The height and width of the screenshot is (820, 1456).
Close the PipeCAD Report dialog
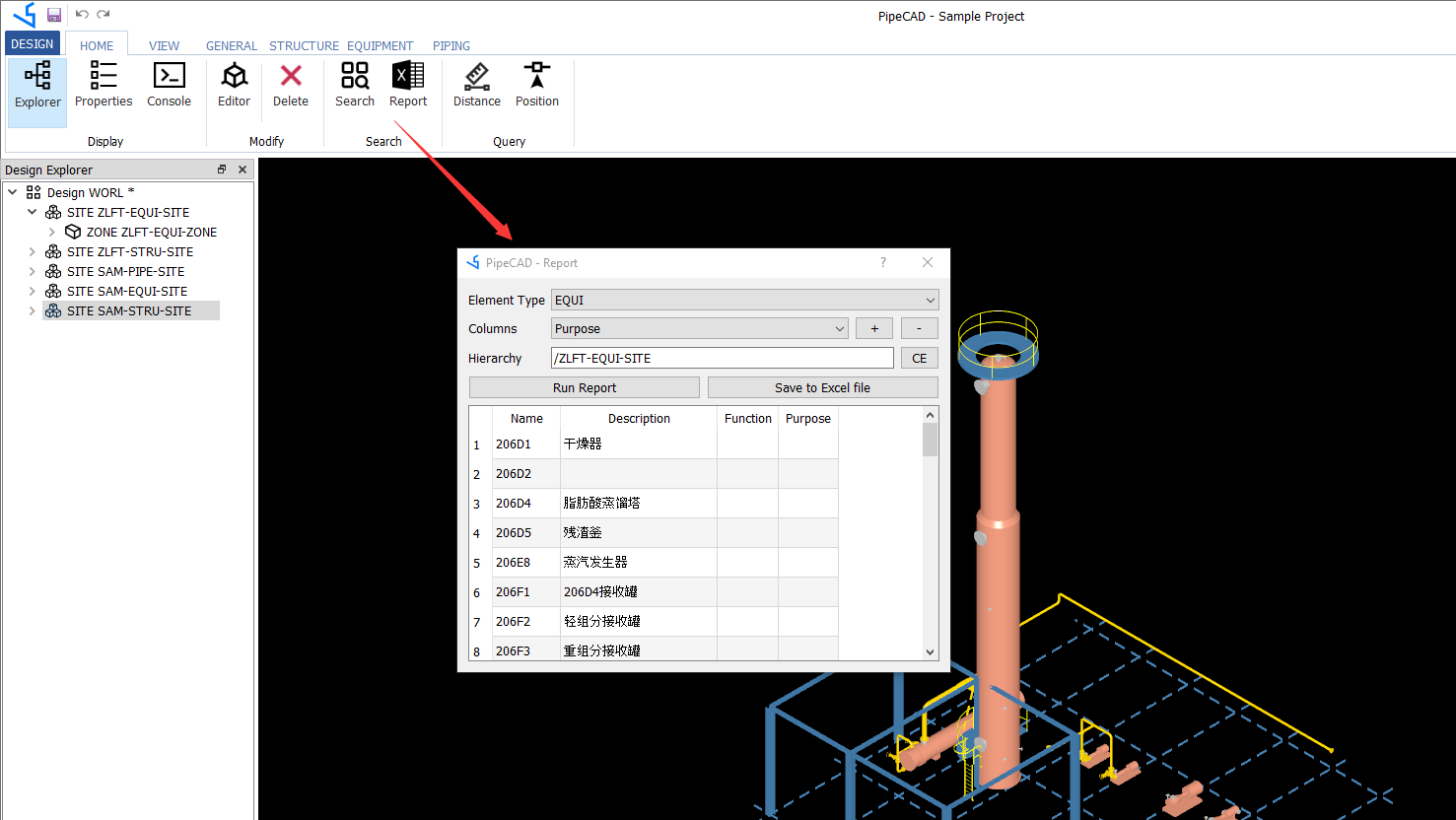coord(928,262)
